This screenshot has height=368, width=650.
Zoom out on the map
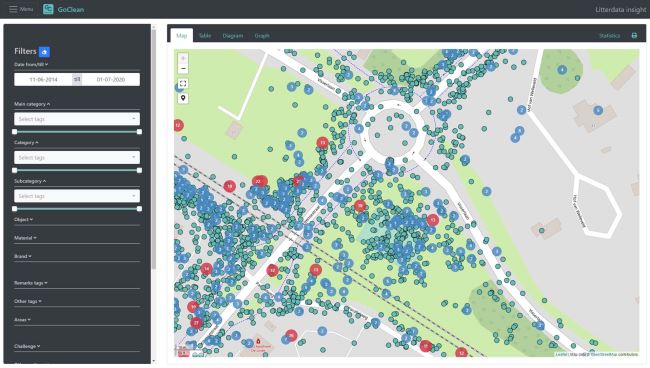point(183,69)
